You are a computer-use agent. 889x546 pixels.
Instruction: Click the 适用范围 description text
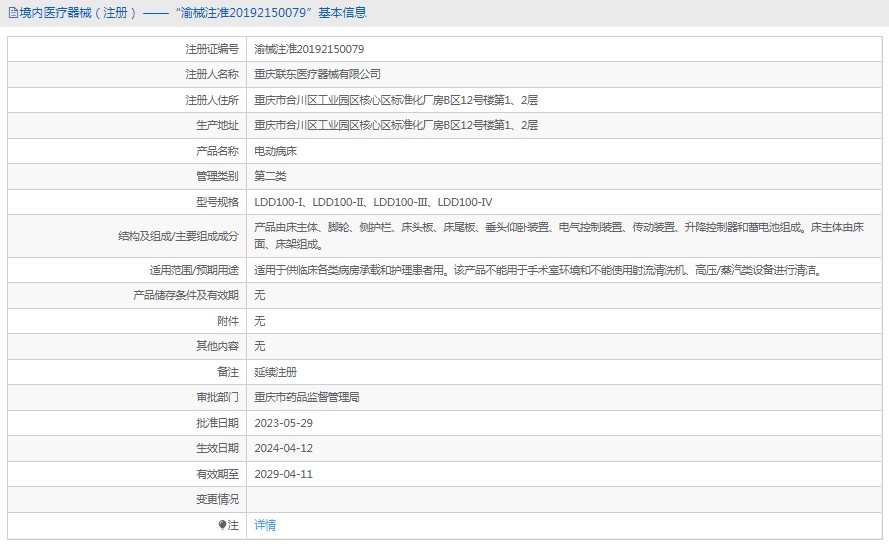click(x=538, y=270)
